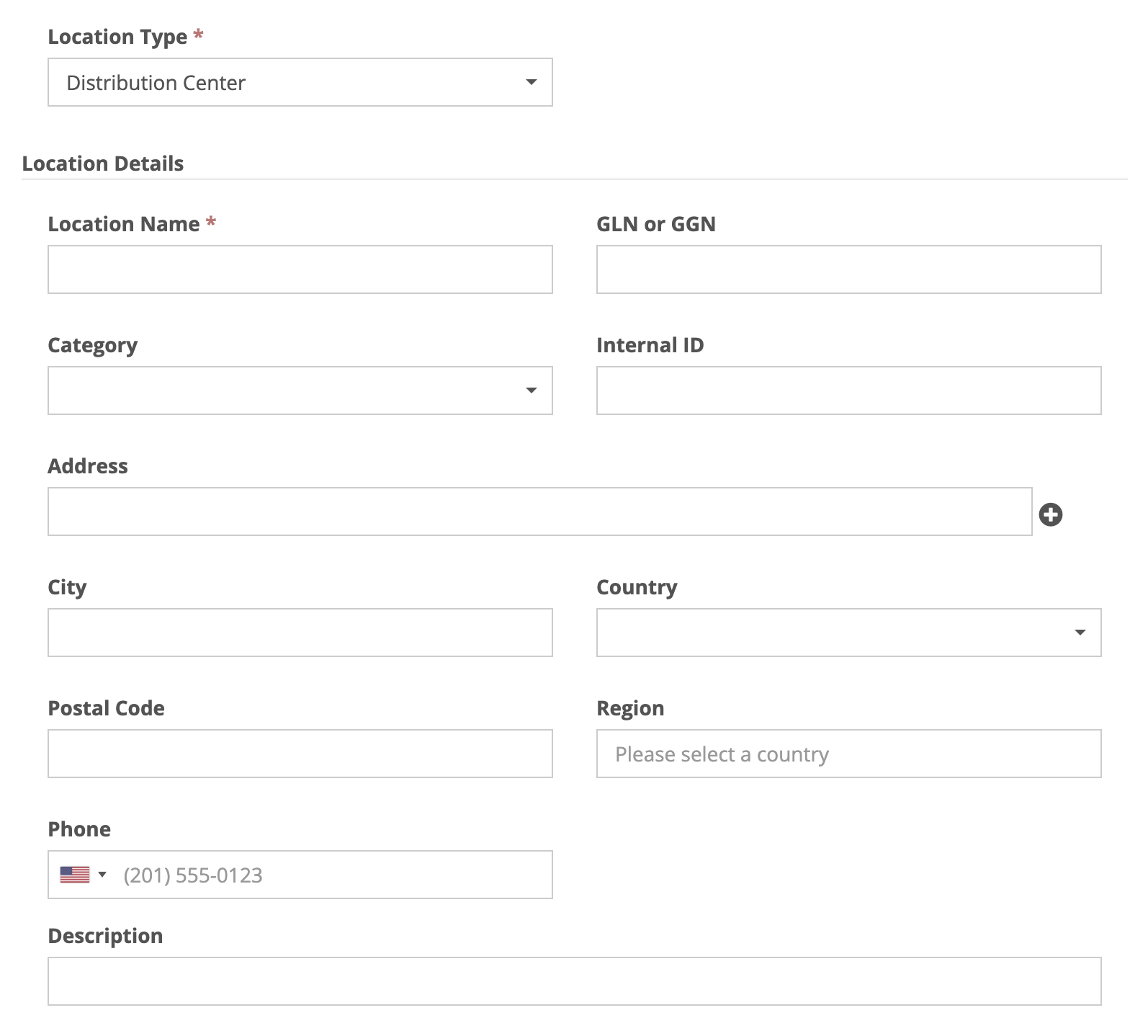Click the 'Description' label

coord(105,937)
